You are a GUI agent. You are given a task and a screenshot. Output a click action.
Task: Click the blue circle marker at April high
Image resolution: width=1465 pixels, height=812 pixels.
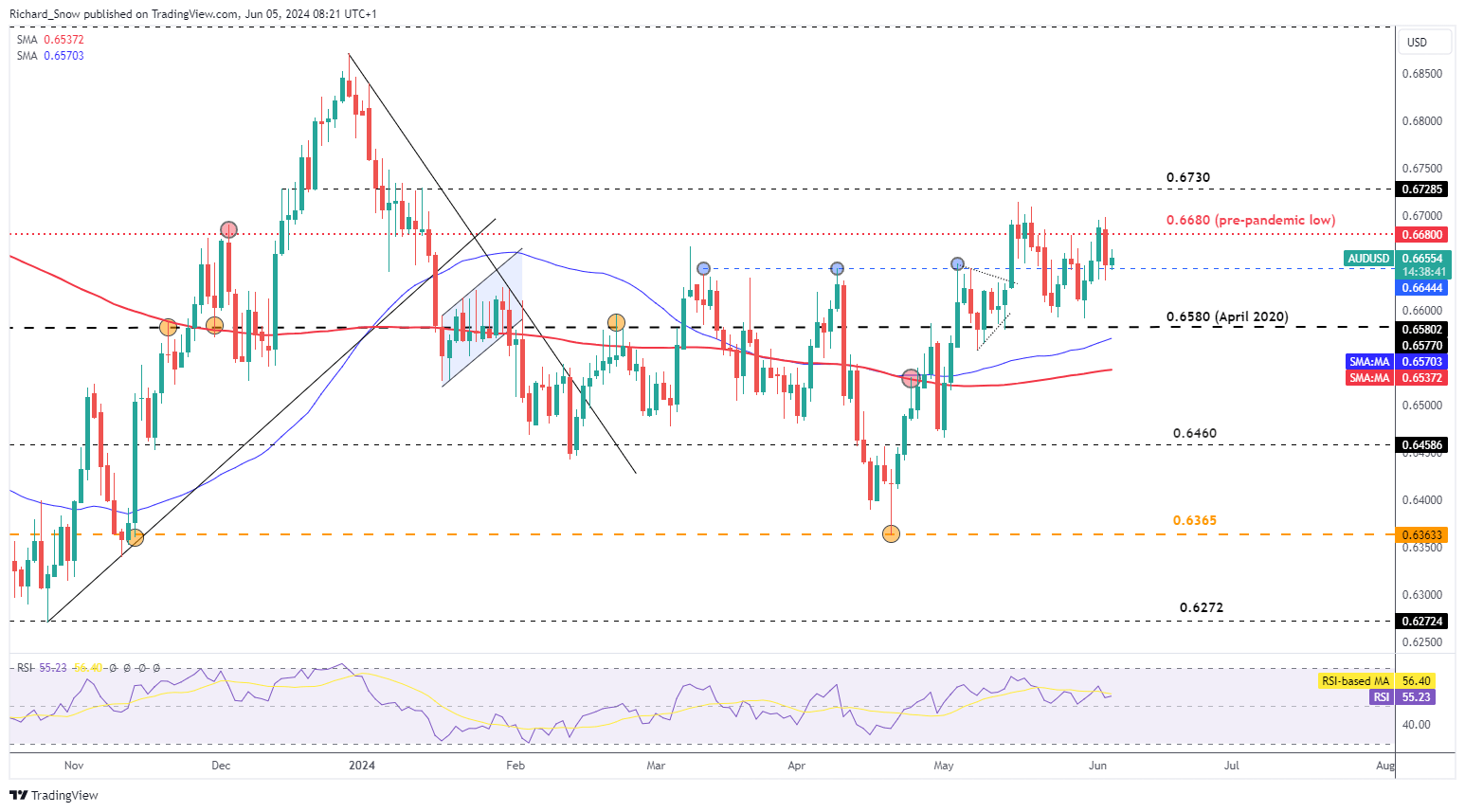(x=837, y=269)
